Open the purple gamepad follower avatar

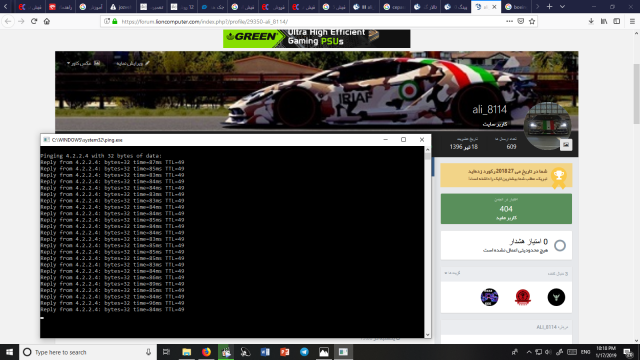coord(489,297)
